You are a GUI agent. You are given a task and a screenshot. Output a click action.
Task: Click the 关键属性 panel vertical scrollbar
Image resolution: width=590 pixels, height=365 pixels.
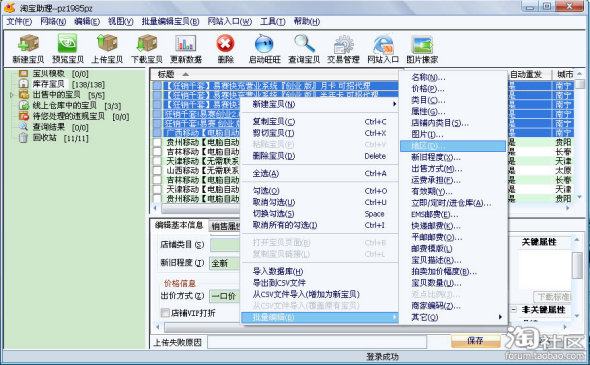(577, 265)
